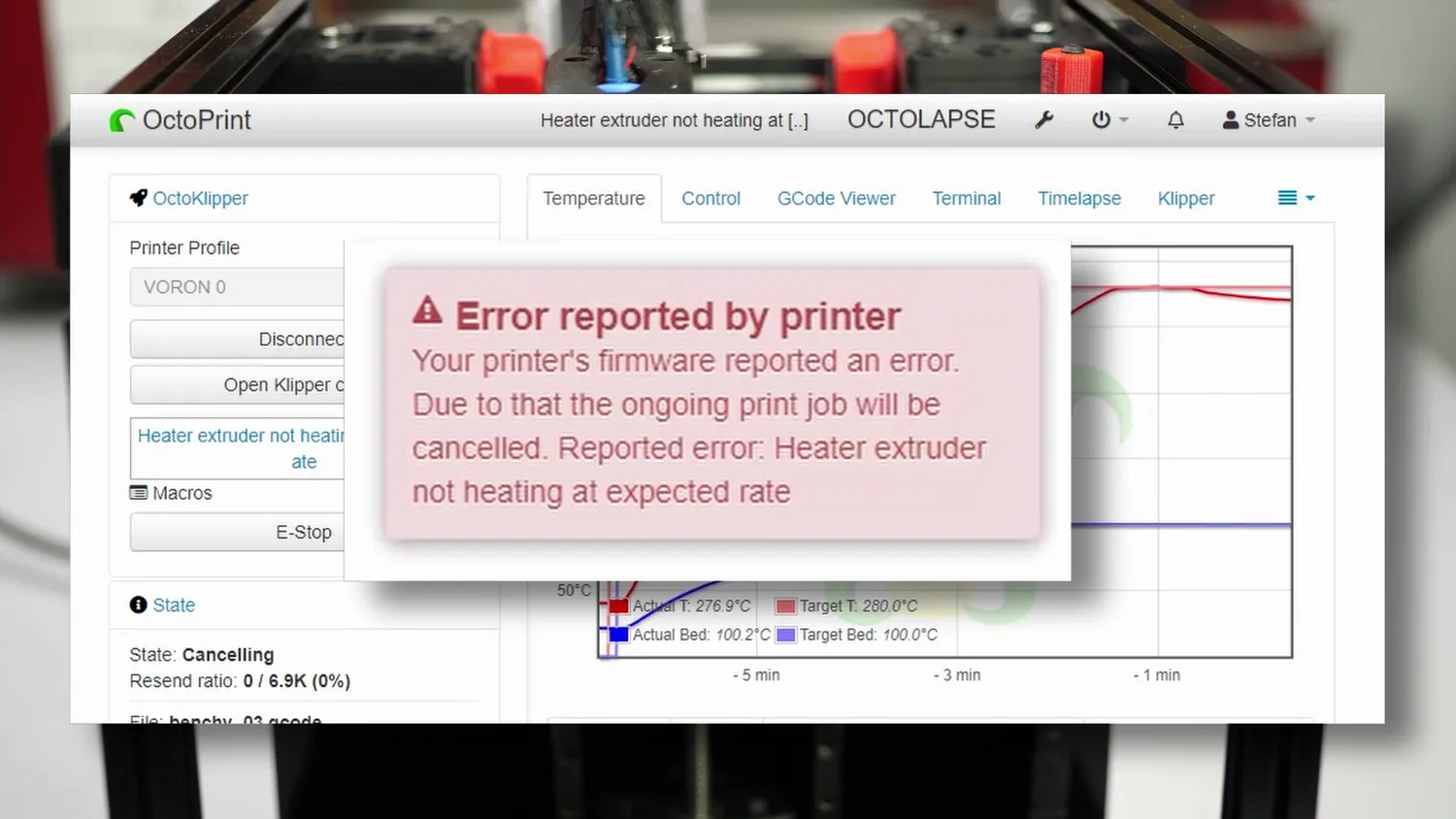Image resolution: width=1456 pixels, height=819 pixels.
Task: Open notifications bell icon
Action: (x=1175, y=120)
